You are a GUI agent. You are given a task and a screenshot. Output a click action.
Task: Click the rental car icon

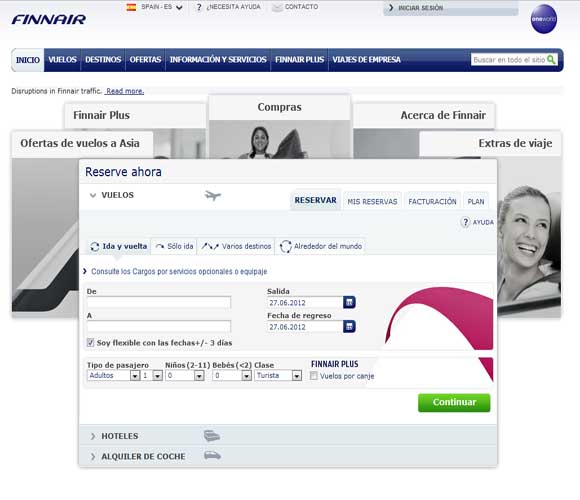(212, 455)
